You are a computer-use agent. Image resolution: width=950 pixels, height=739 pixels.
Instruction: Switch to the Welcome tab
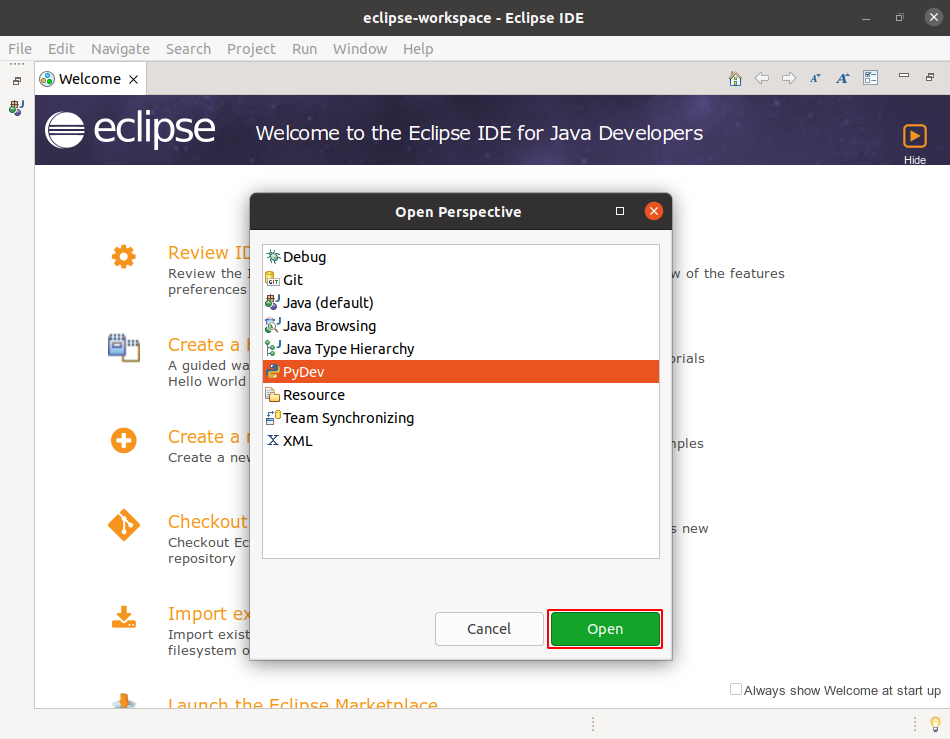pos(89,79)
